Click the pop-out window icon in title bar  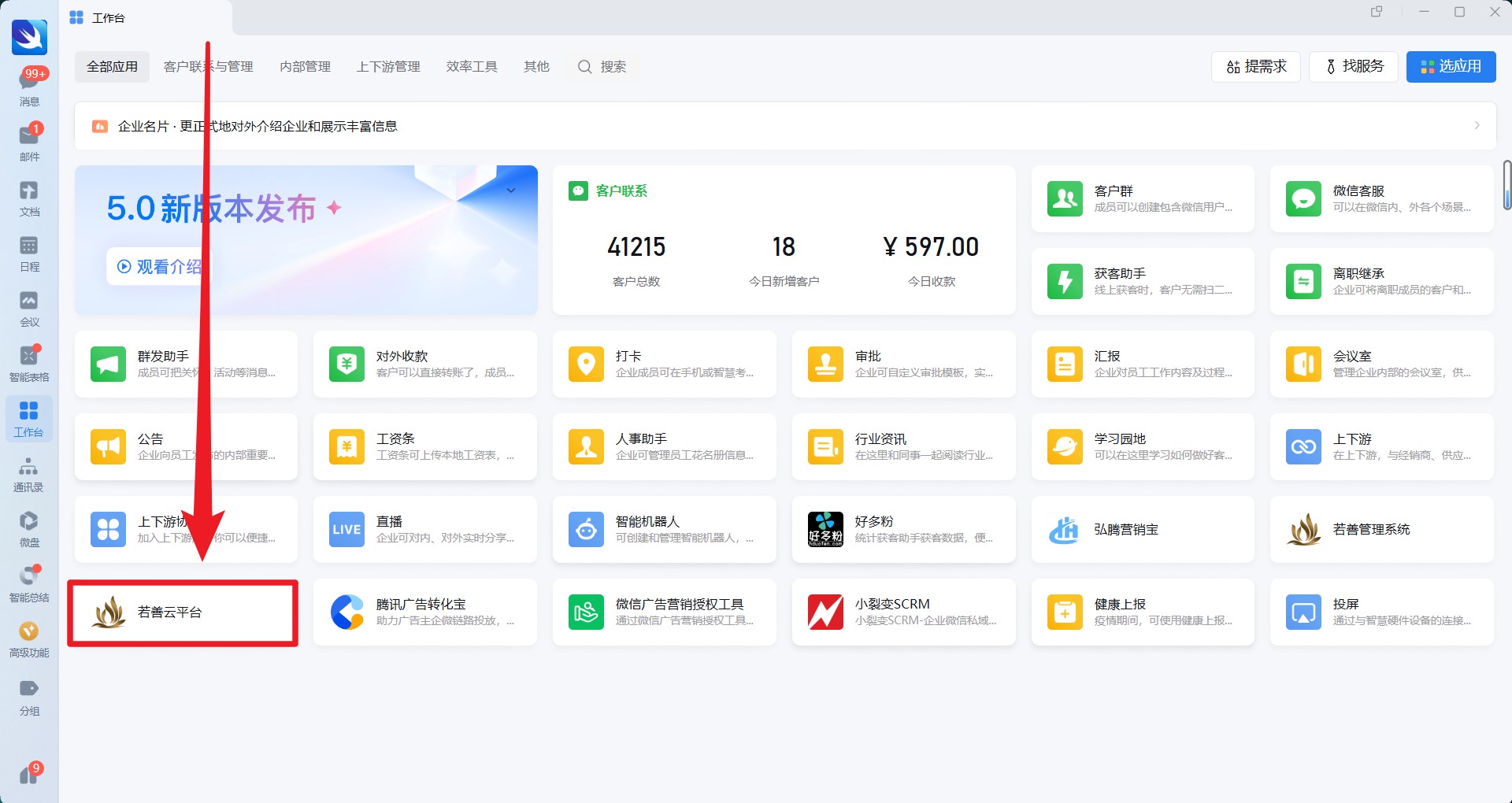pyautogui.click(x=1377, y=12)
